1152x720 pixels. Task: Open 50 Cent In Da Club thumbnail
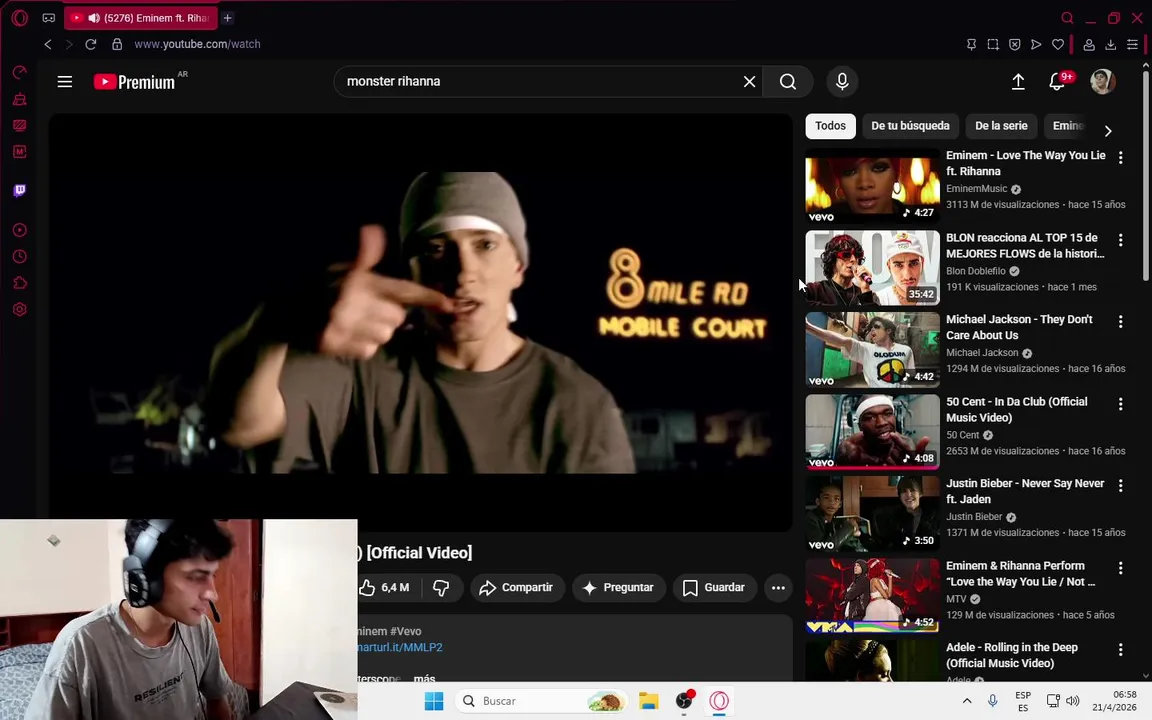873,431
